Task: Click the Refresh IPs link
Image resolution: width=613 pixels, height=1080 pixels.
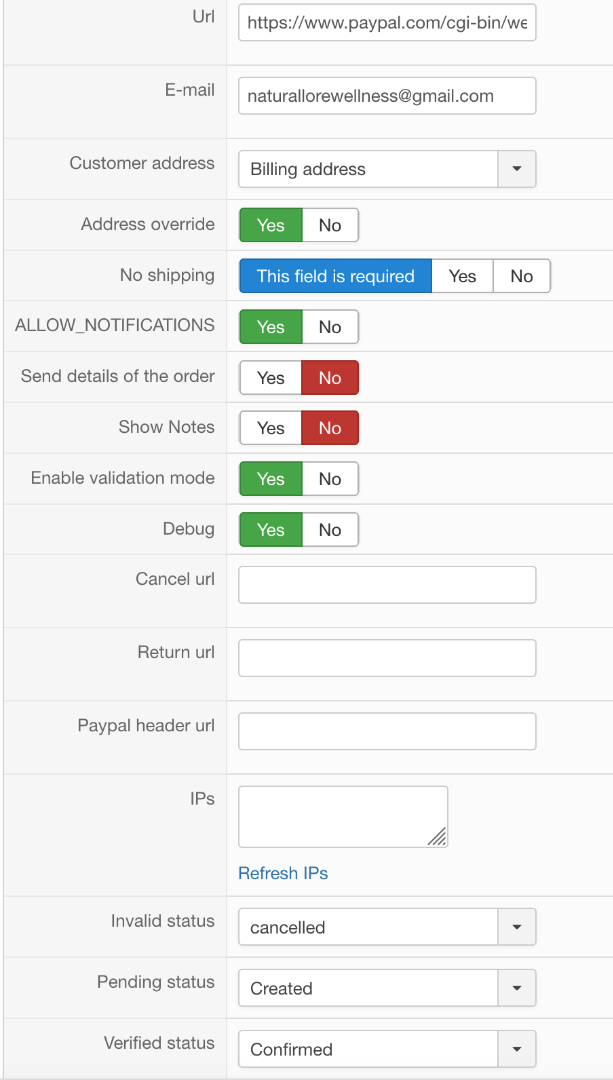Action: coord(283,873)
